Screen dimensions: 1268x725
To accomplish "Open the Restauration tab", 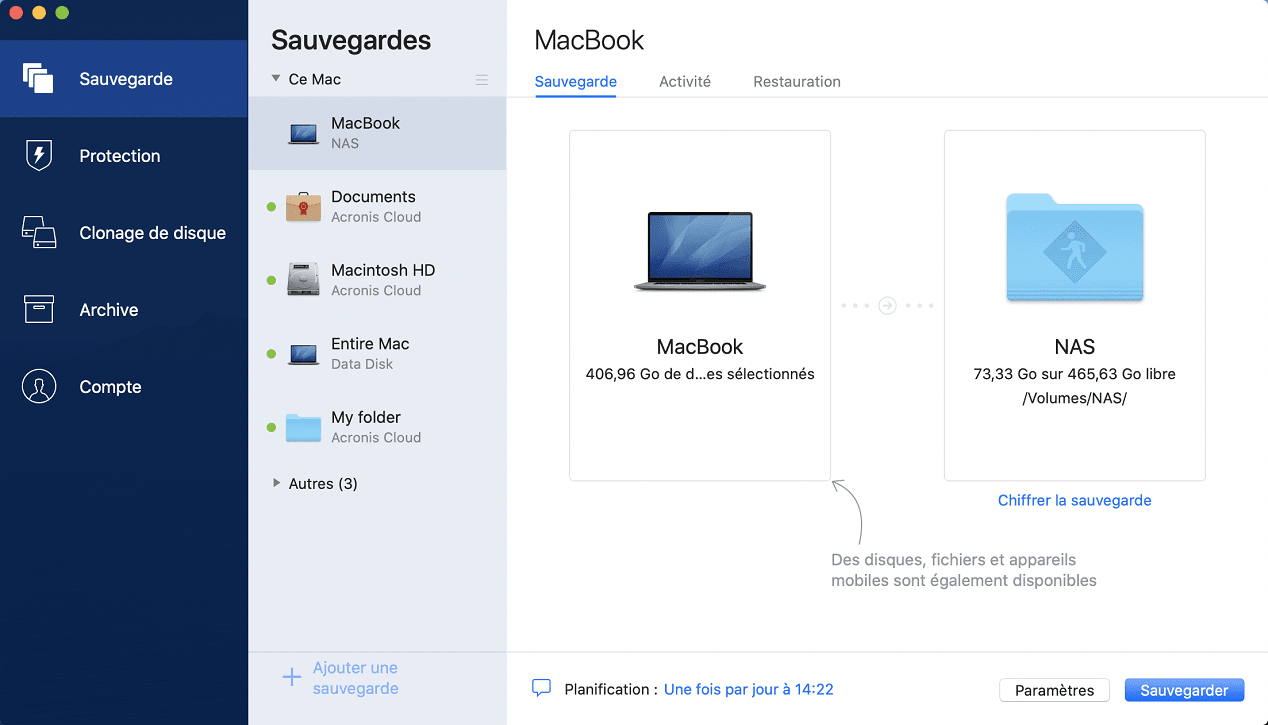I will 797,82.
